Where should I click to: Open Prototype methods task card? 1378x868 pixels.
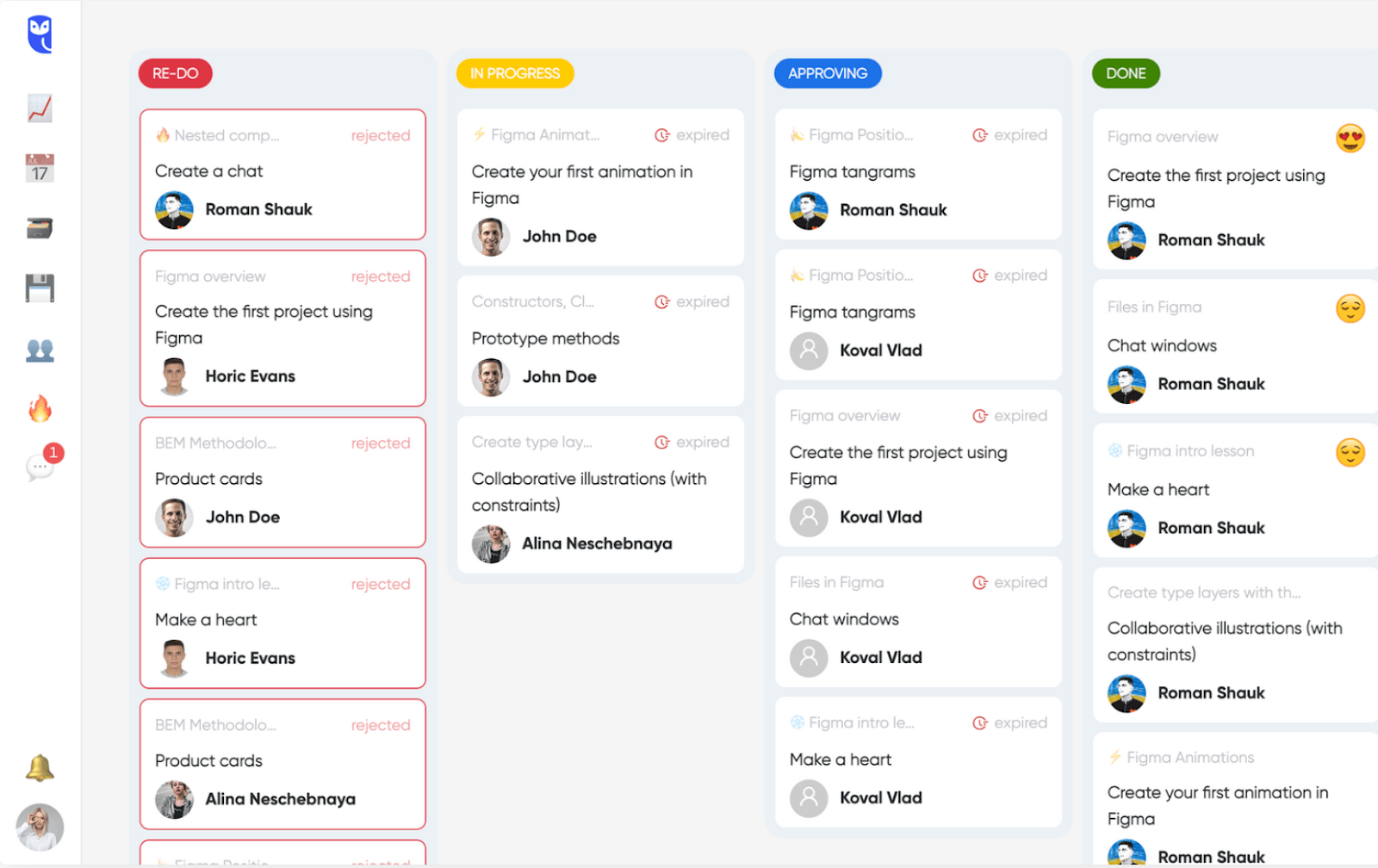600,341
